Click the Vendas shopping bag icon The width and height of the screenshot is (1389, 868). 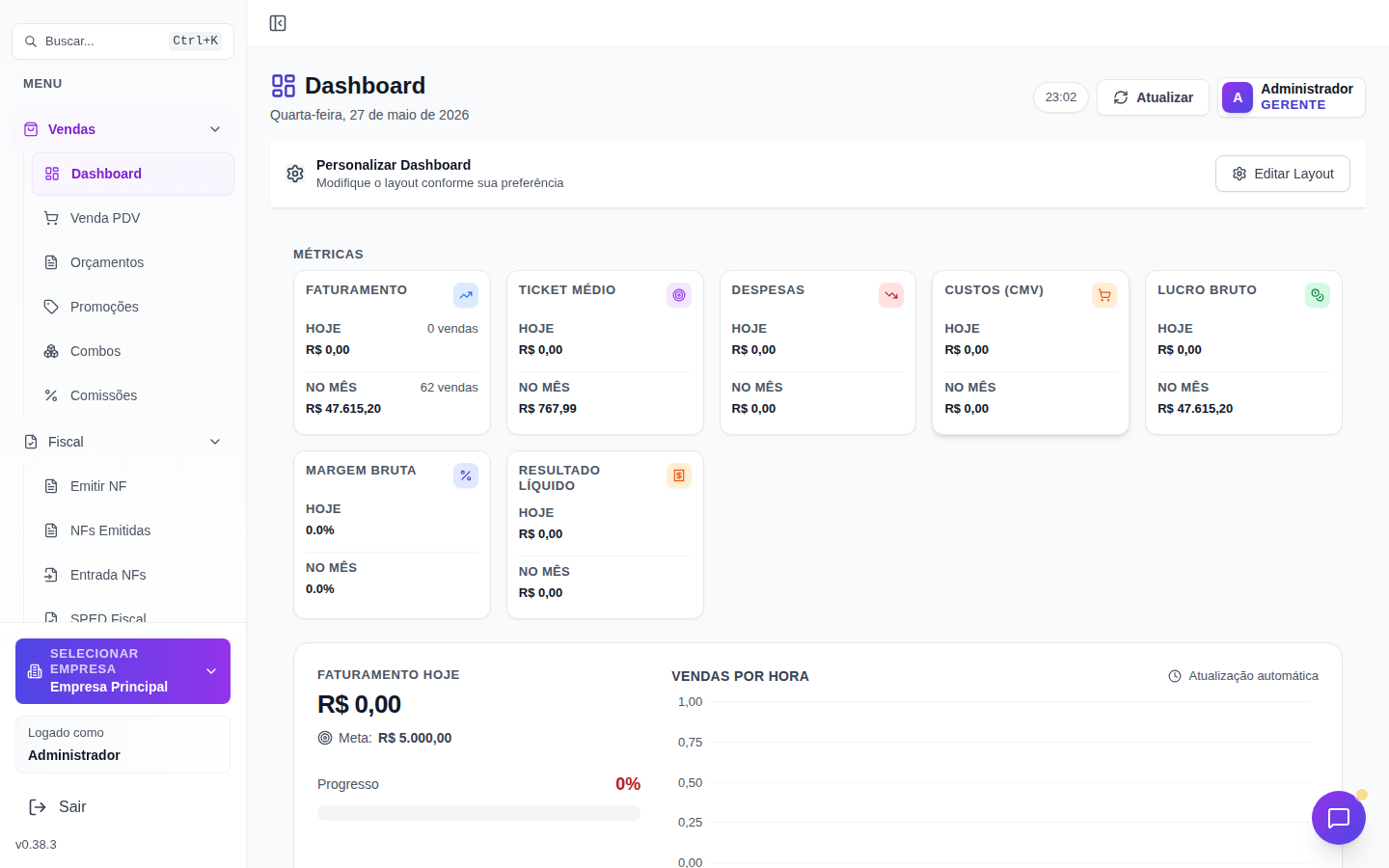31,129
